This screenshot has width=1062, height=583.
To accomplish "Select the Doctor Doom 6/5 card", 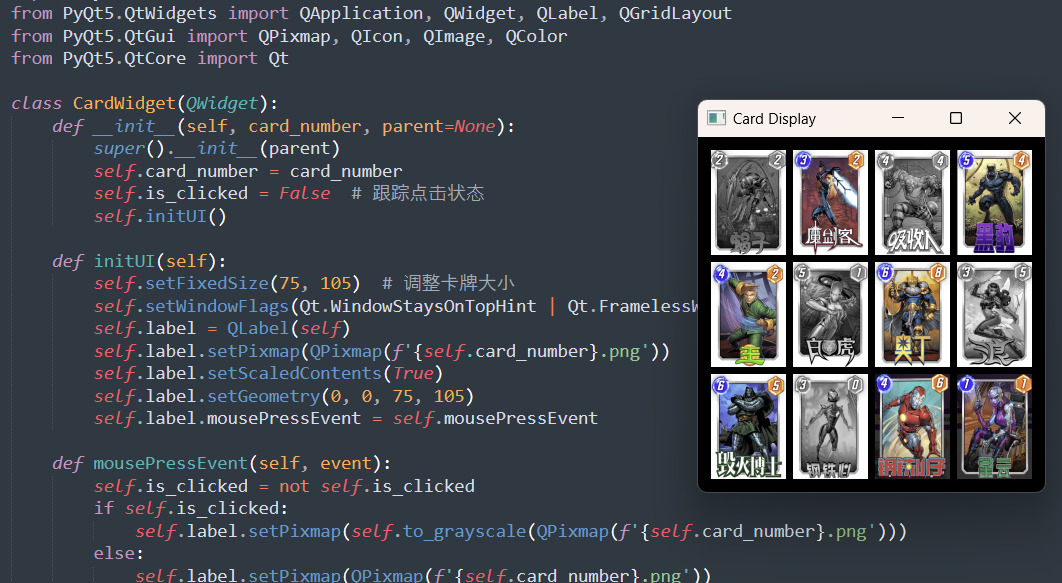I will tap(748, 427).
